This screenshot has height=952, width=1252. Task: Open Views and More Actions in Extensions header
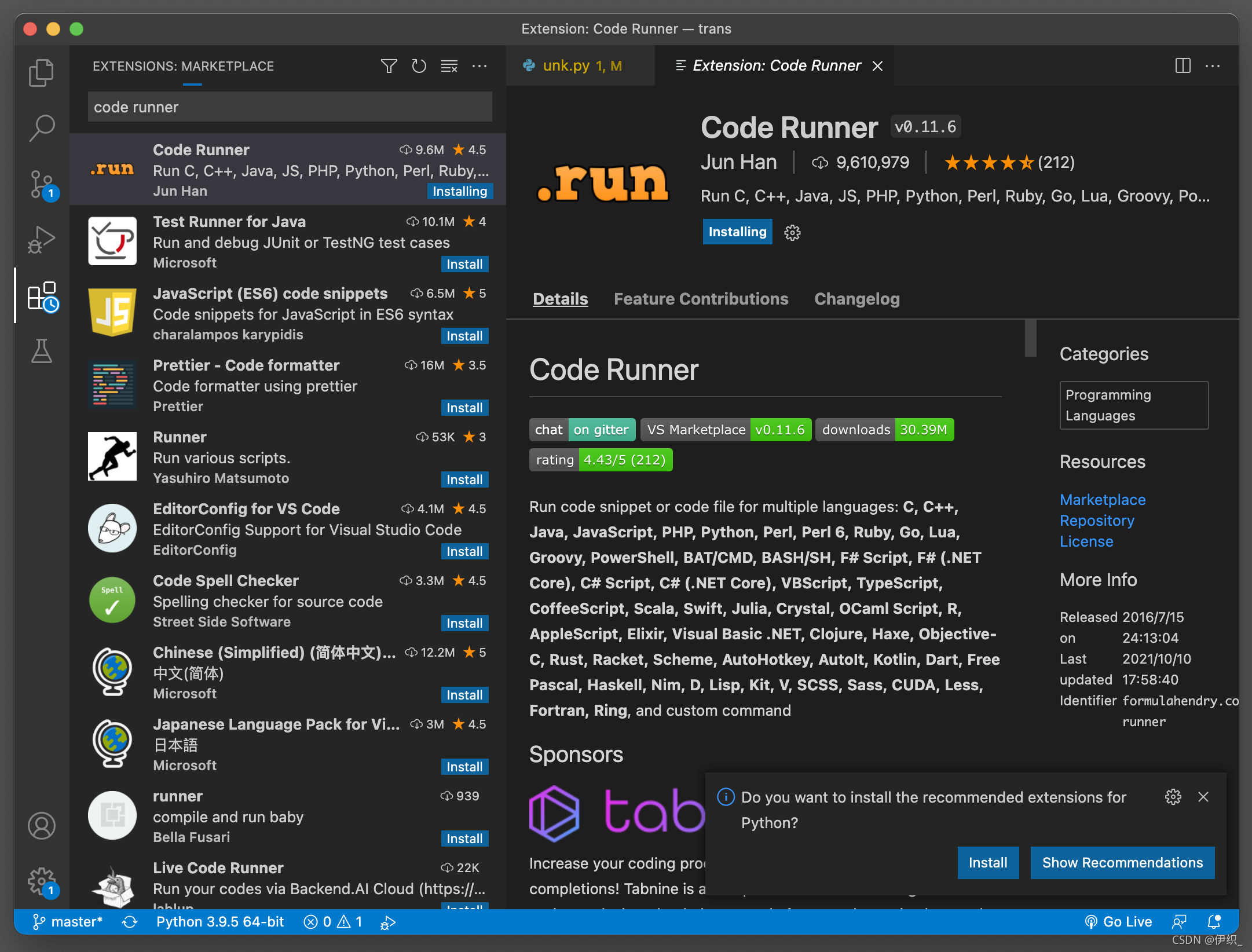pyautogui.click(x=479, y=66)
